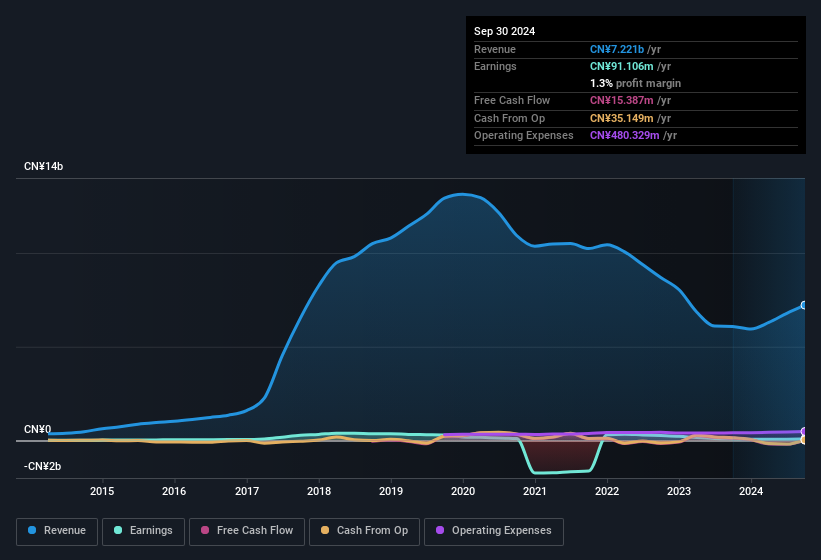Click the Free Cash Flow label in tooltip
Viewport: 821px width, 560px height.
coord(512,100)
